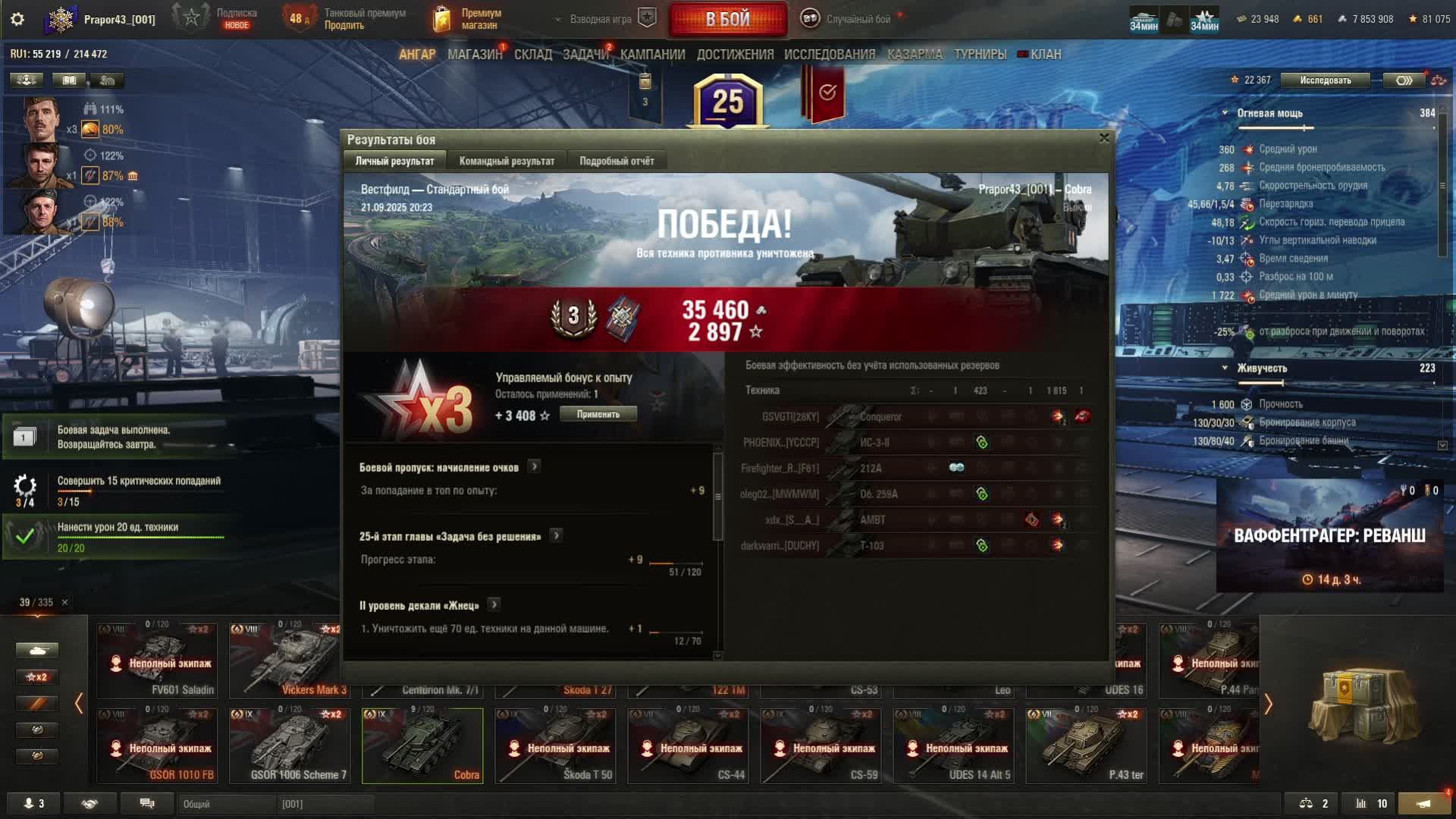Open the chat channels speech bubble icon

click(x=147, y=804)
